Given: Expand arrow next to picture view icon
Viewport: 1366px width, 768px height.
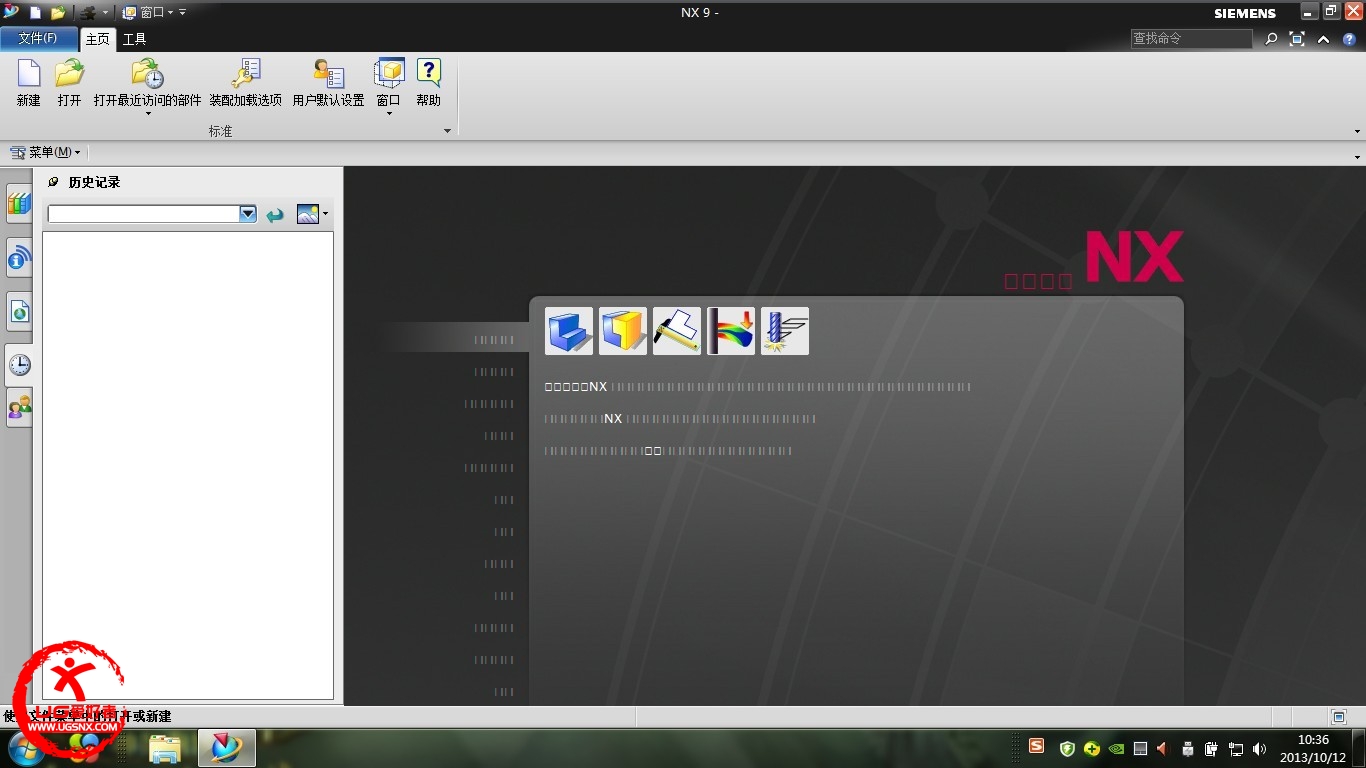Looking at the screenshot, I should pyautogui.click(x=325, y=214).
